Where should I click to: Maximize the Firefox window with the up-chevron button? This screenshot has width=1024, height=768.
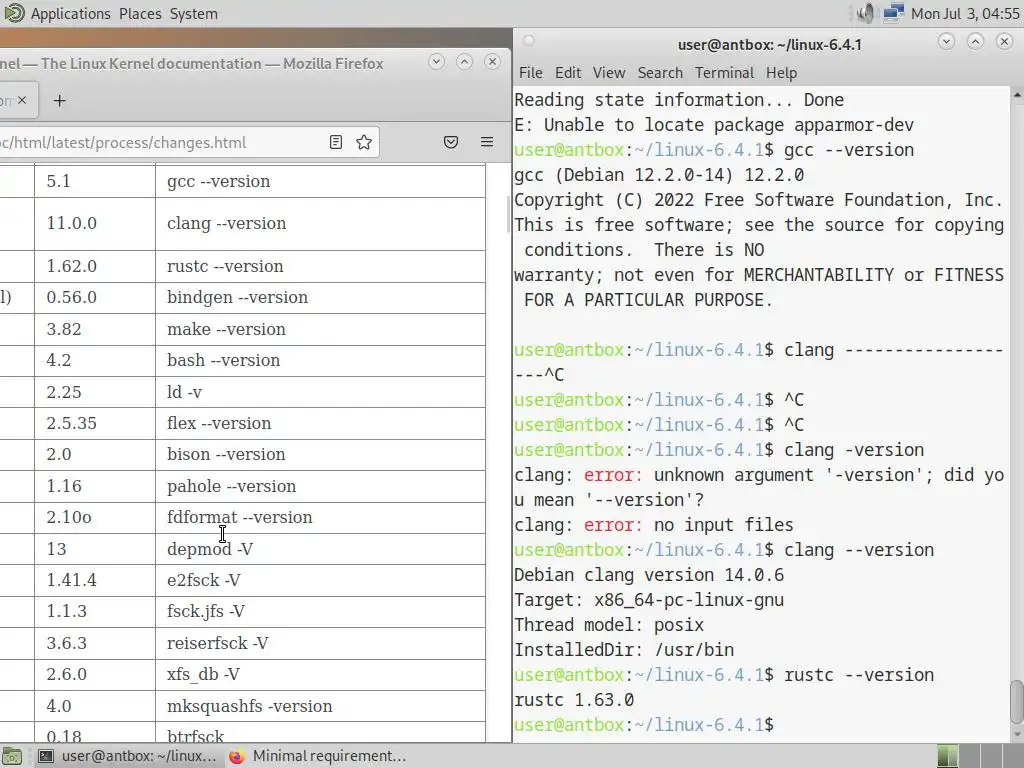[x=464, y=62]
